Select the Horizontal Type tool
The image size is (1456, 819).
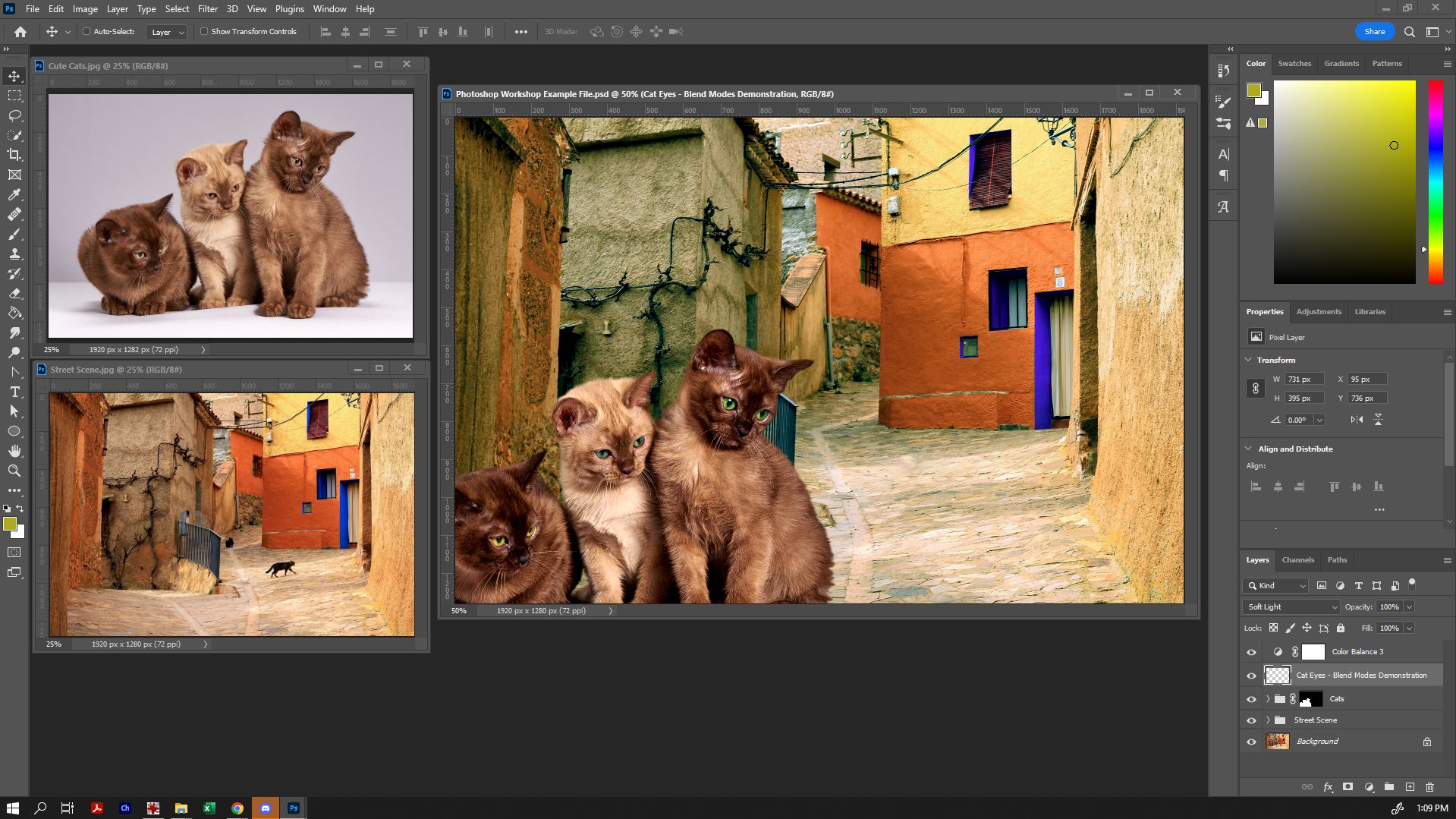[14, 392]
